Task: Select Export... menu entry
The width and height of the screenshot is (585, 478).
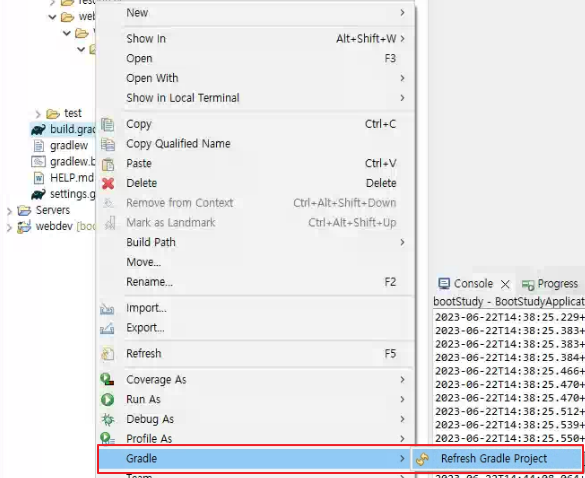Action: pyautogui.click(x=256, y=328)
